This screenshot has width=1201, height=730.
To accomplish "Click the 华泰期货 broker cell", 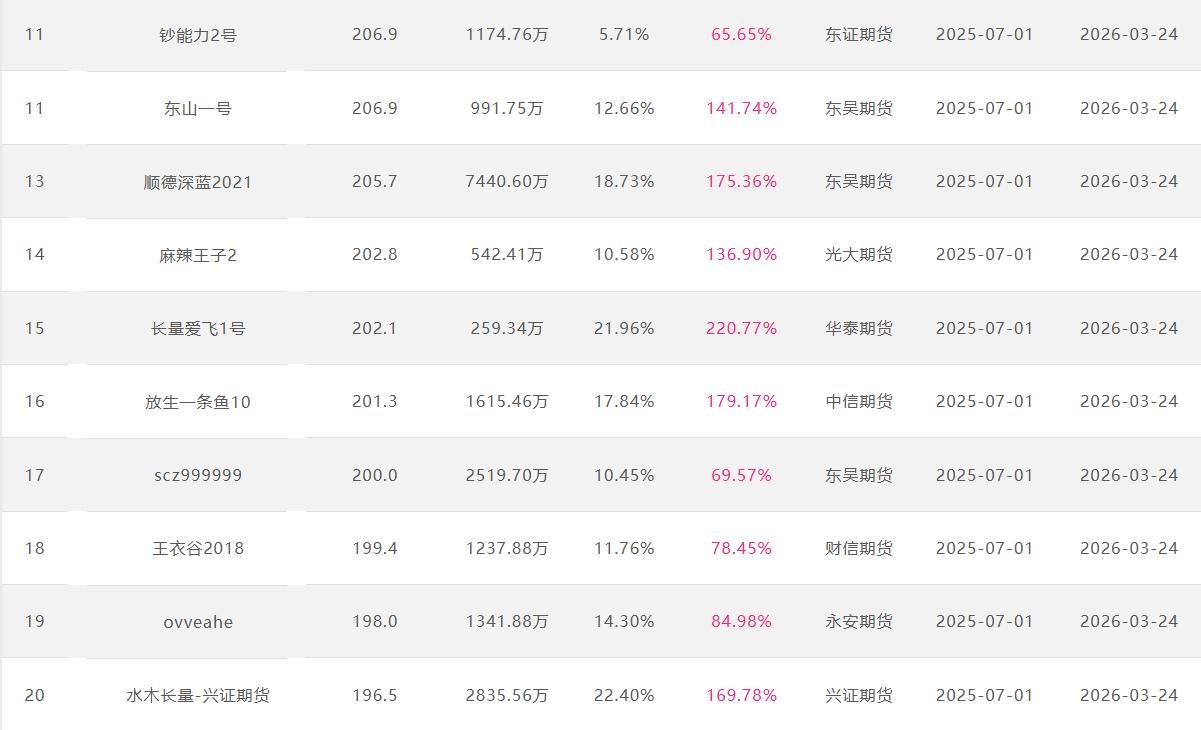I will tap(858, 328).
